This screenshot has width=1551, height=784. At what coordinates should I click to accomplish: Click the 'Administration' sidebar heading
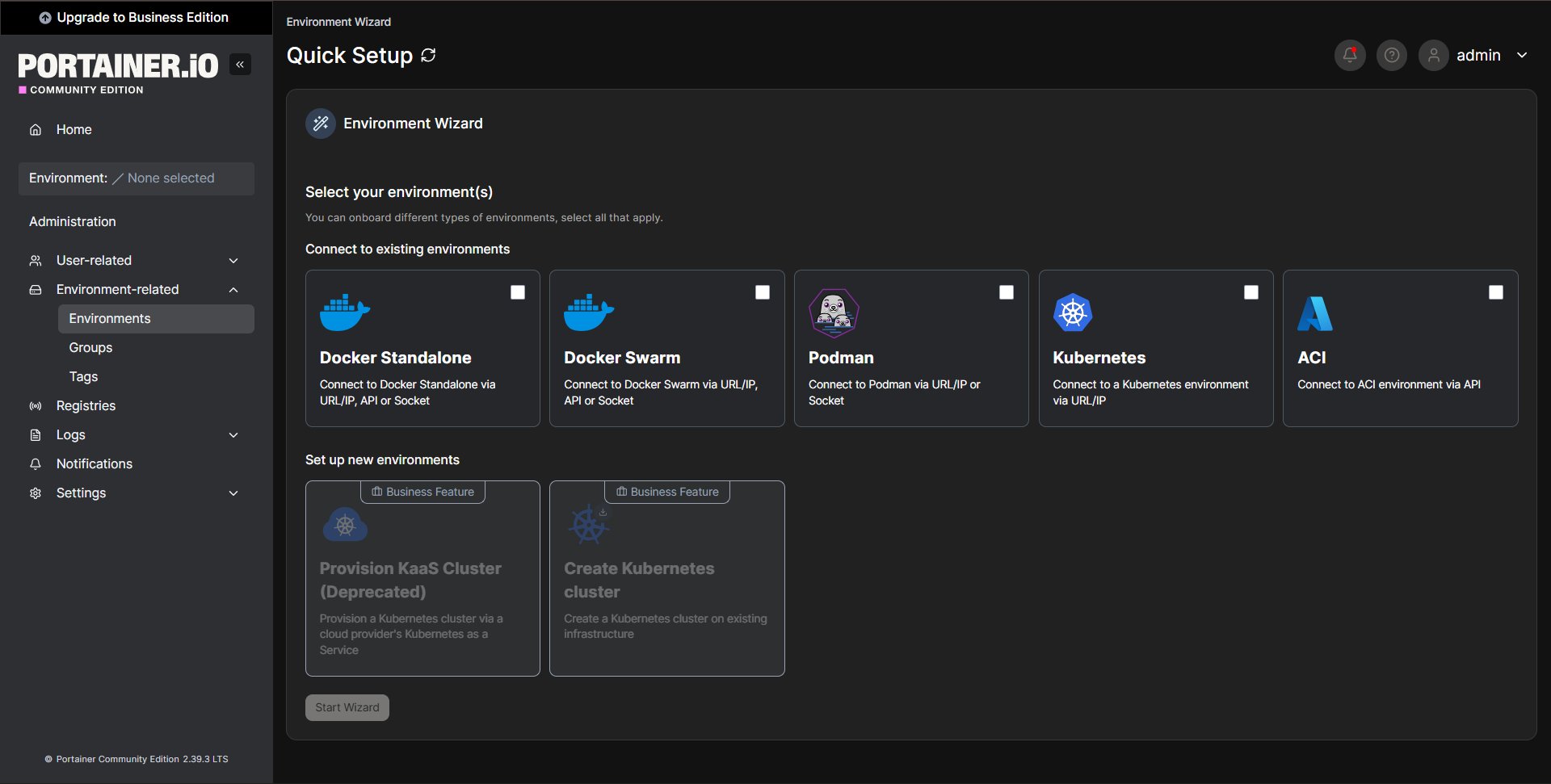tap(73, 222)
